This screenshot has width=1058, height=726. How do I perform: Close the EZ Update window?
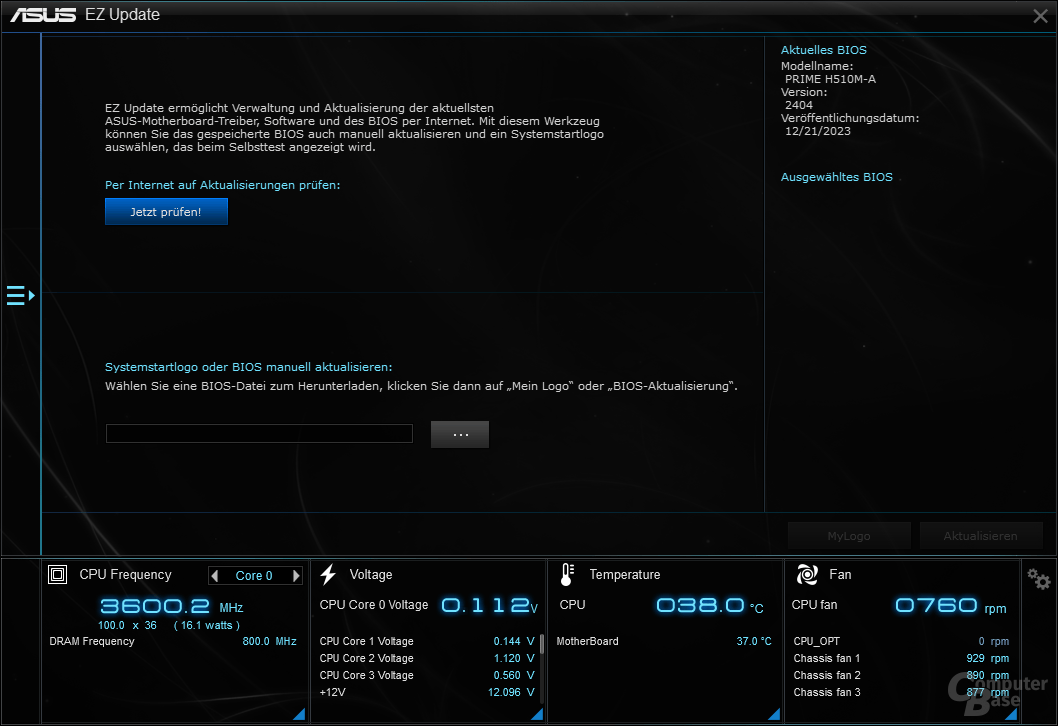point(1040,15)
